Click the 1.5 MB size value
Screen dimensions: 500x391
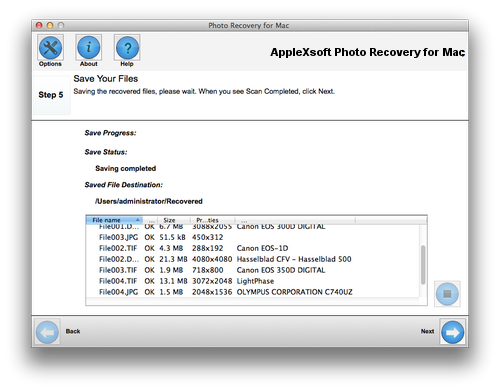click(171, 292)
